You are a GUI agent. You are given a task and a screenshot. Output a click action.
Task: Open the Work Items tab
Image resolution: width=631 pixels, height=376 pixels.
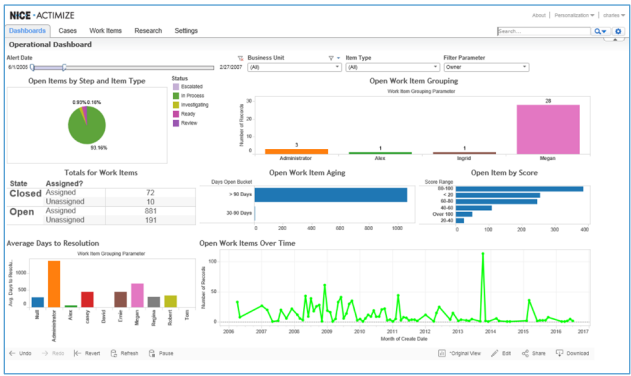(x=105, y=31)
